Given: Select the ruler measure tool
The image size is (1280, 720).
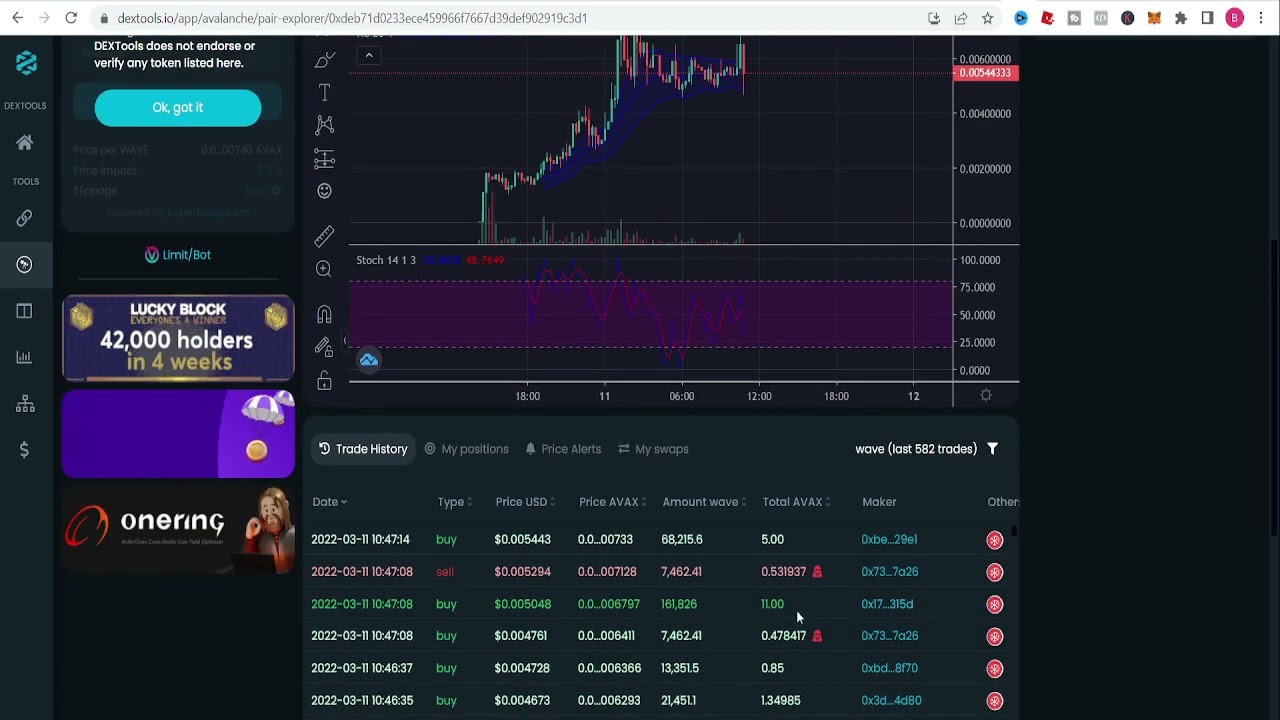Looking at the screenshot, I should point(324,236).
